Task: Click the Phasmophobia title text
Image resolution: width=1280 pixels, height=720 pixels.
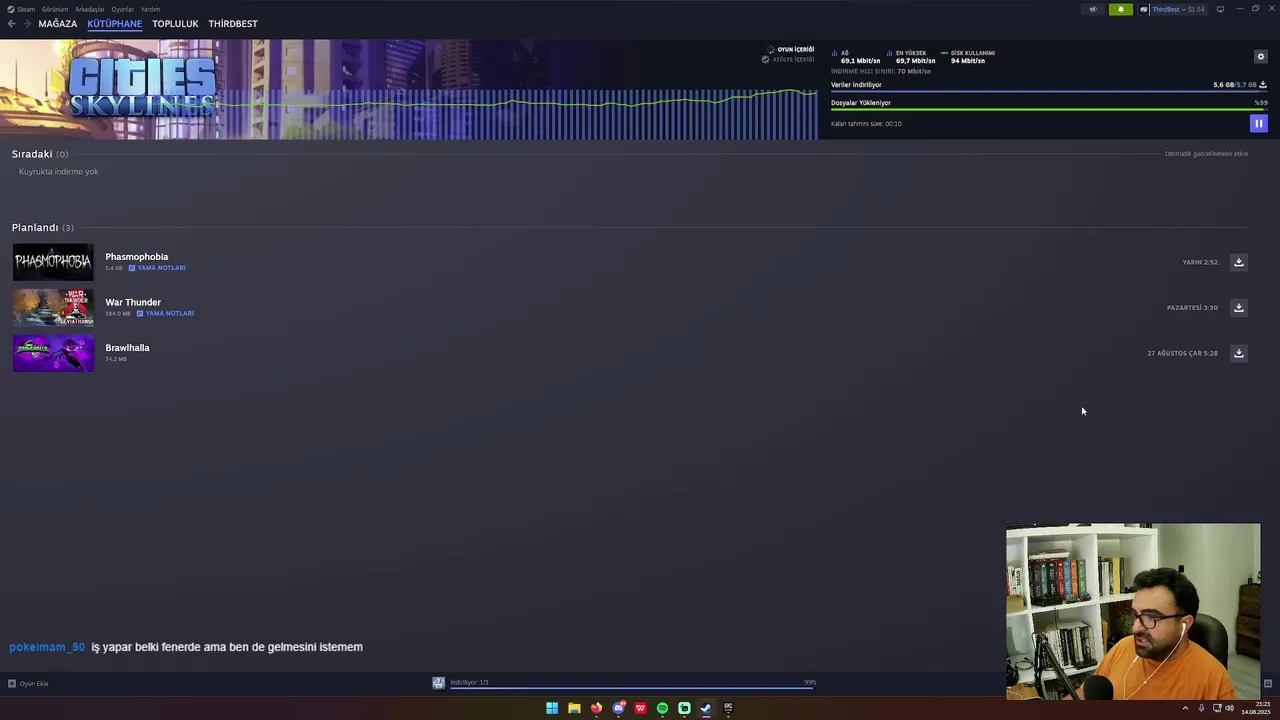Action: coord(137,257)
